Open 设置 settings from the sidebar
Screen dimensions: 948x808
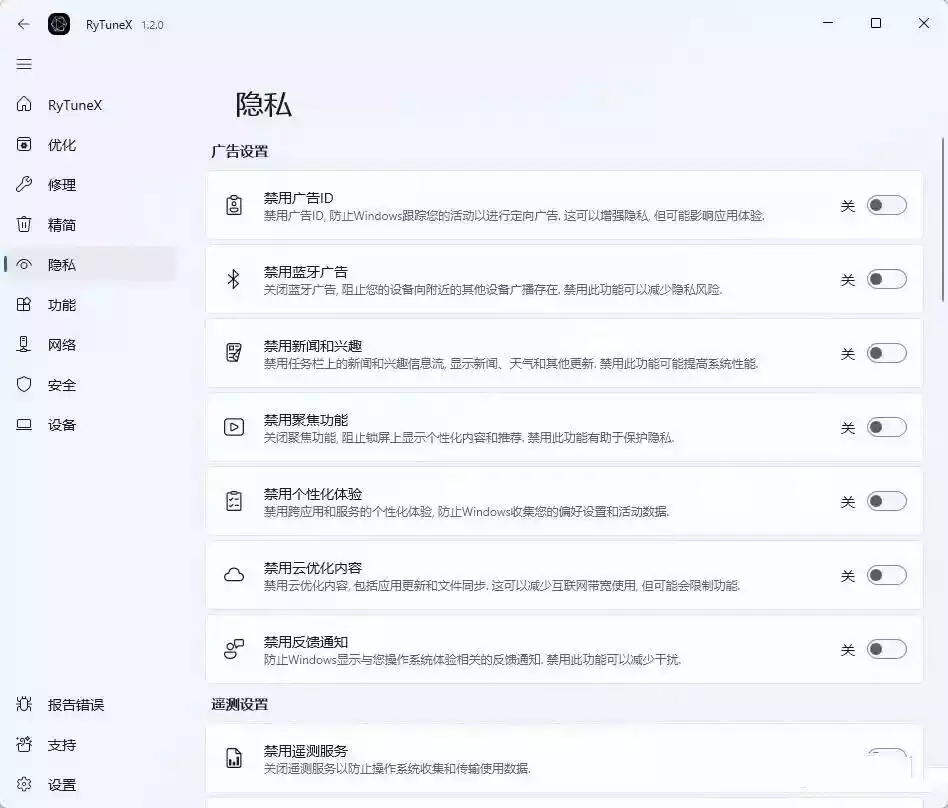[62, 785]
